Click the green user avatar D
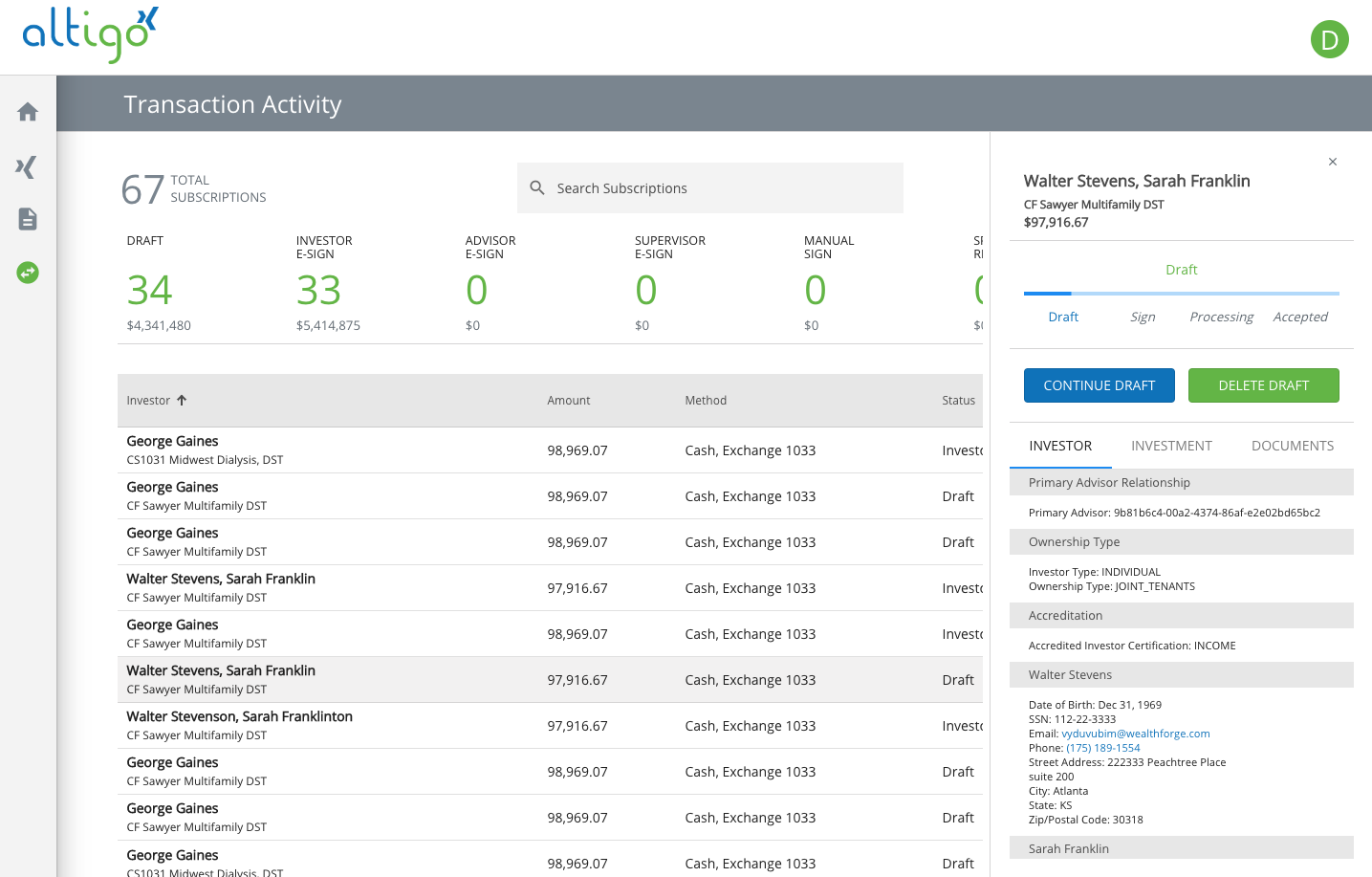 coord(1329,39)
